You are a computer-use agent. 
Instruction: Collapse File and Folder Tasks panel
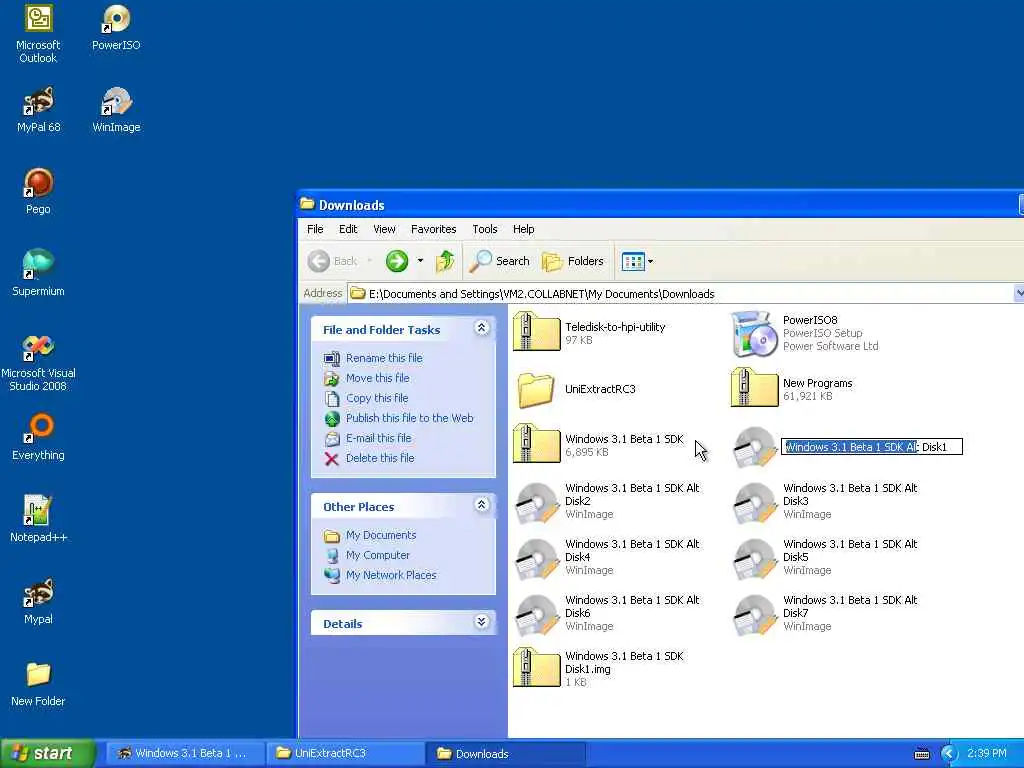481,328
